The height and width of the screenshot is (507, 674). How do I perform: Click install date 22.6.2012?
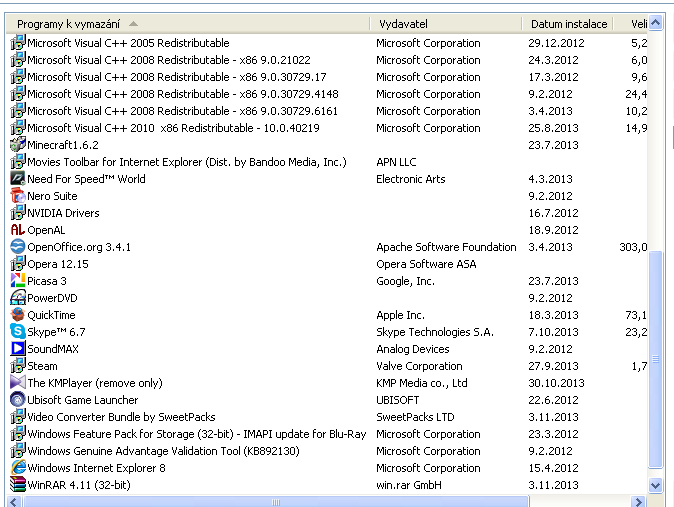(x=553, y=400)
